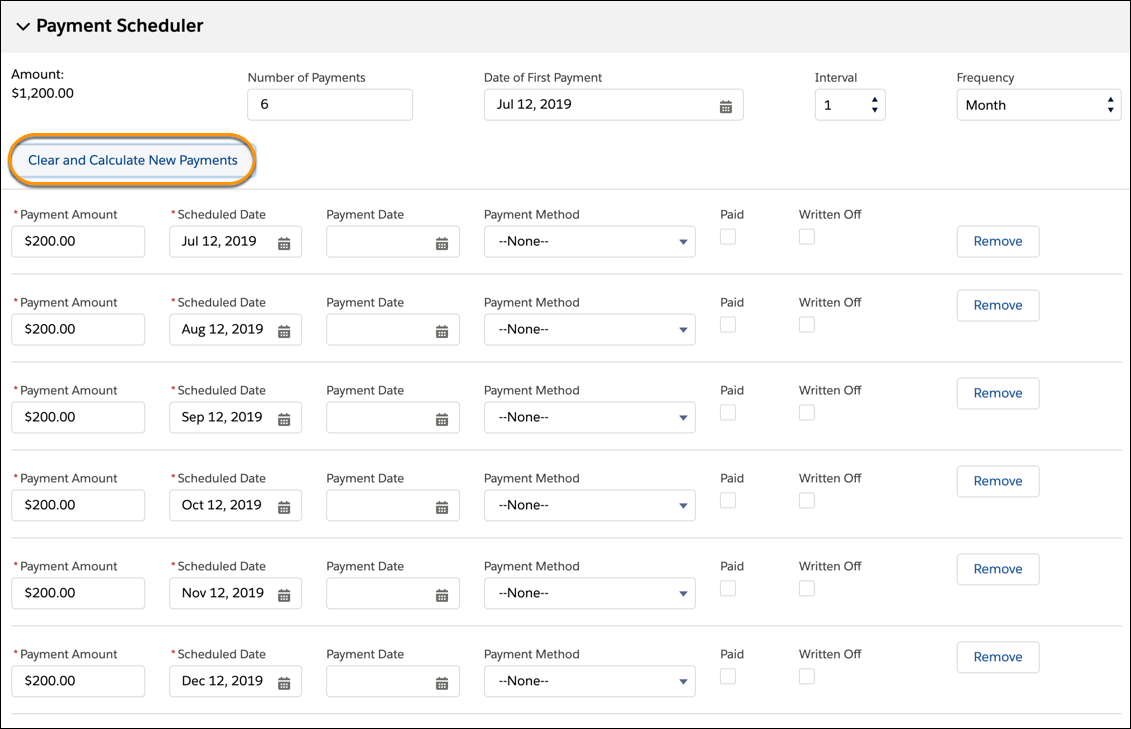
Task: Click the Amount value $1,200.00
Action: [43, 93]
